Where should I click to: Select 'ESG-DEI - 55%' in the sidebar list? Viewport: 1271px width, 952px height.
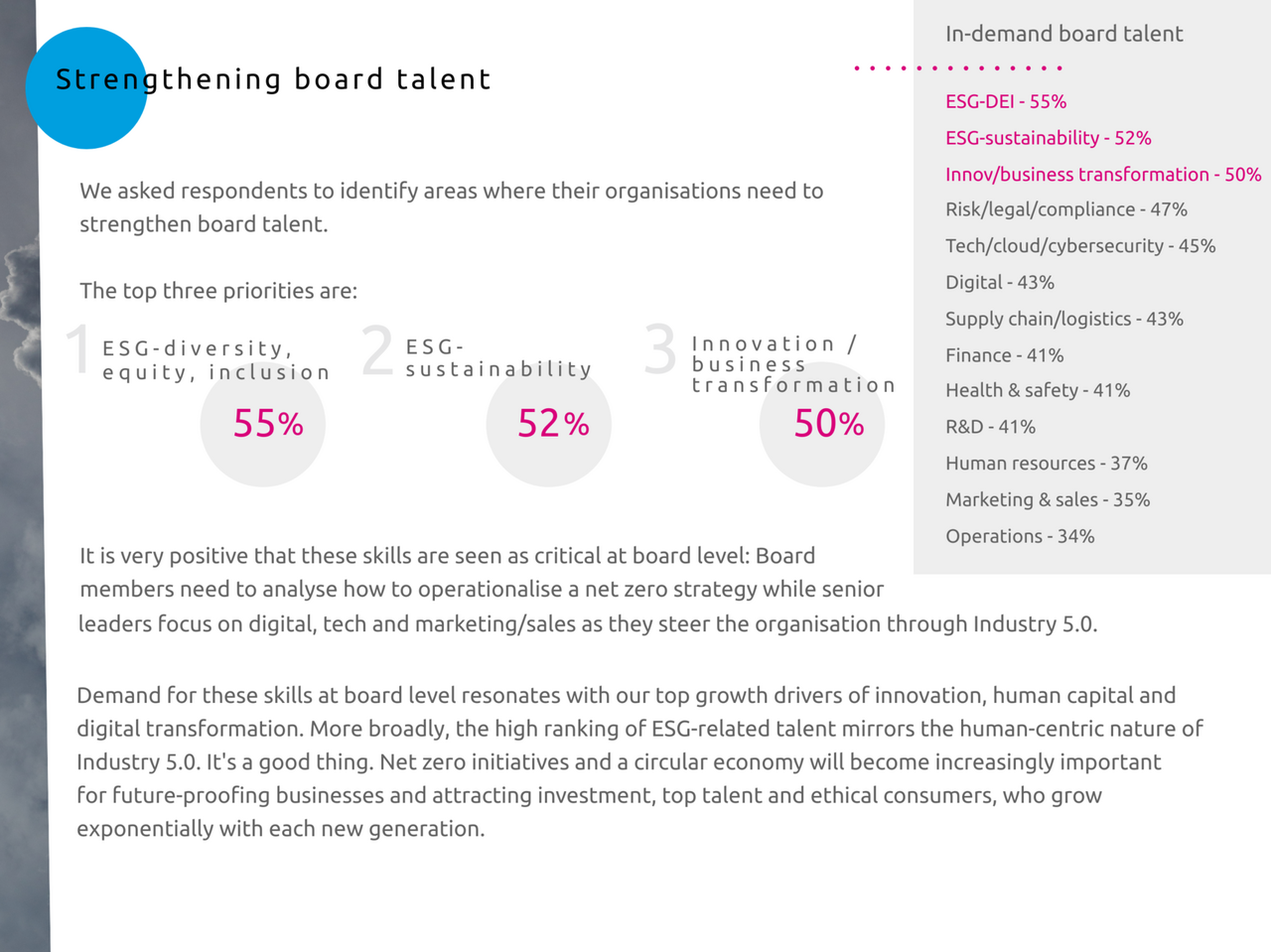(1006, 101)
